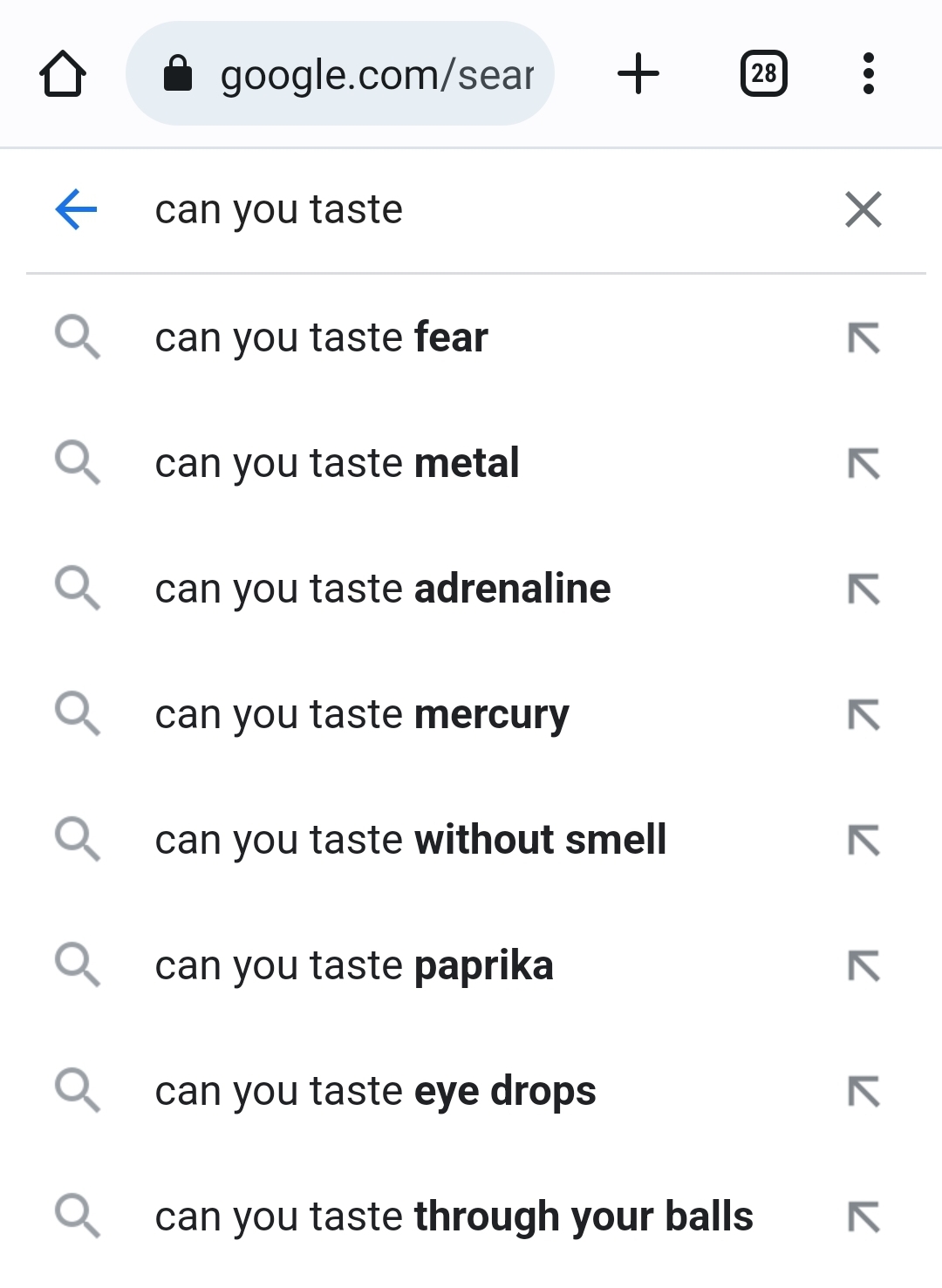The width and height of the screenshot is (942, 1288).
Task: Search 'can you taste adrenaline' suggestion
Action: pos(382,589)
